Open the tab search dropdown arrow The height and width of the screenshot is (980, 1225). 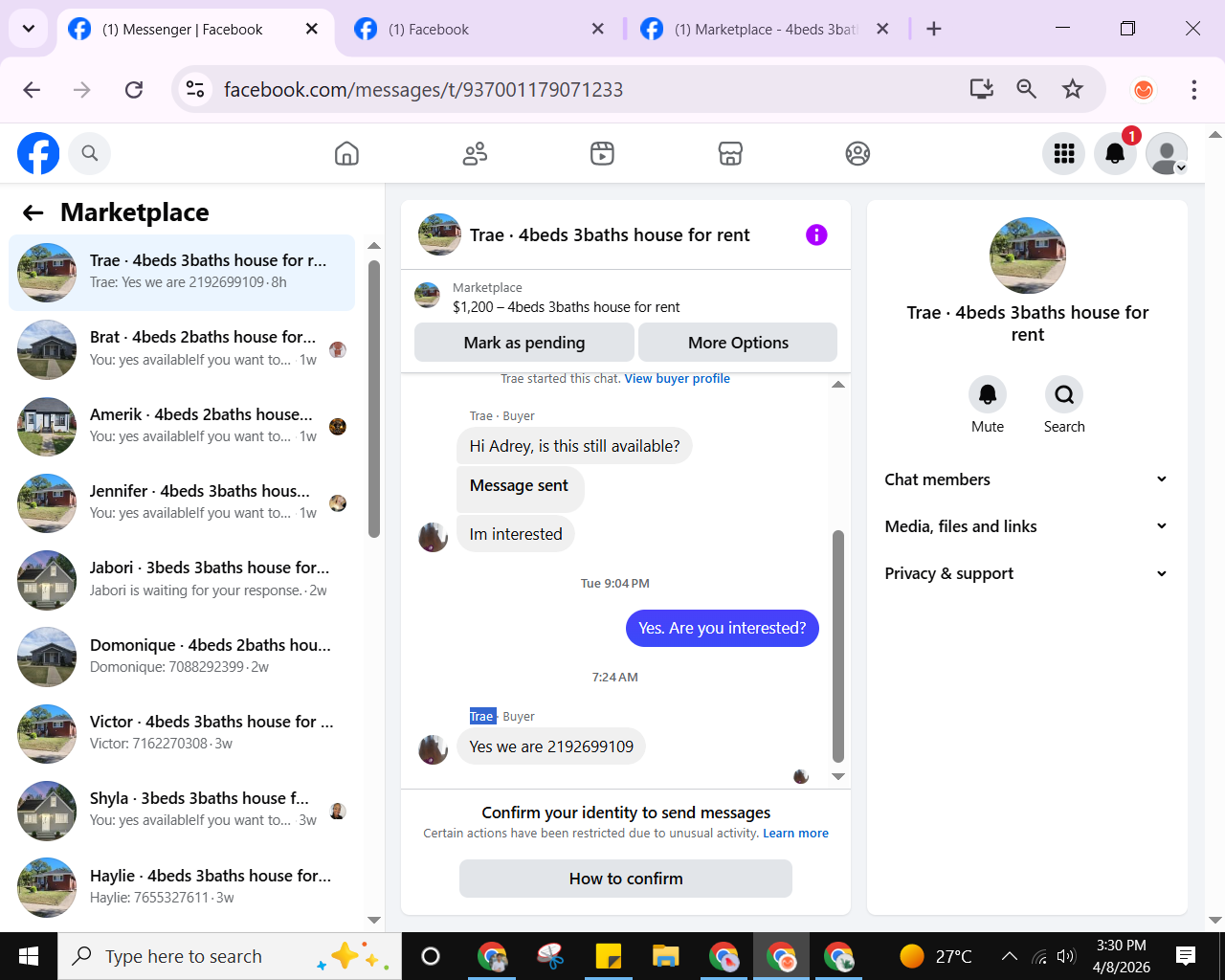(28, 29)
